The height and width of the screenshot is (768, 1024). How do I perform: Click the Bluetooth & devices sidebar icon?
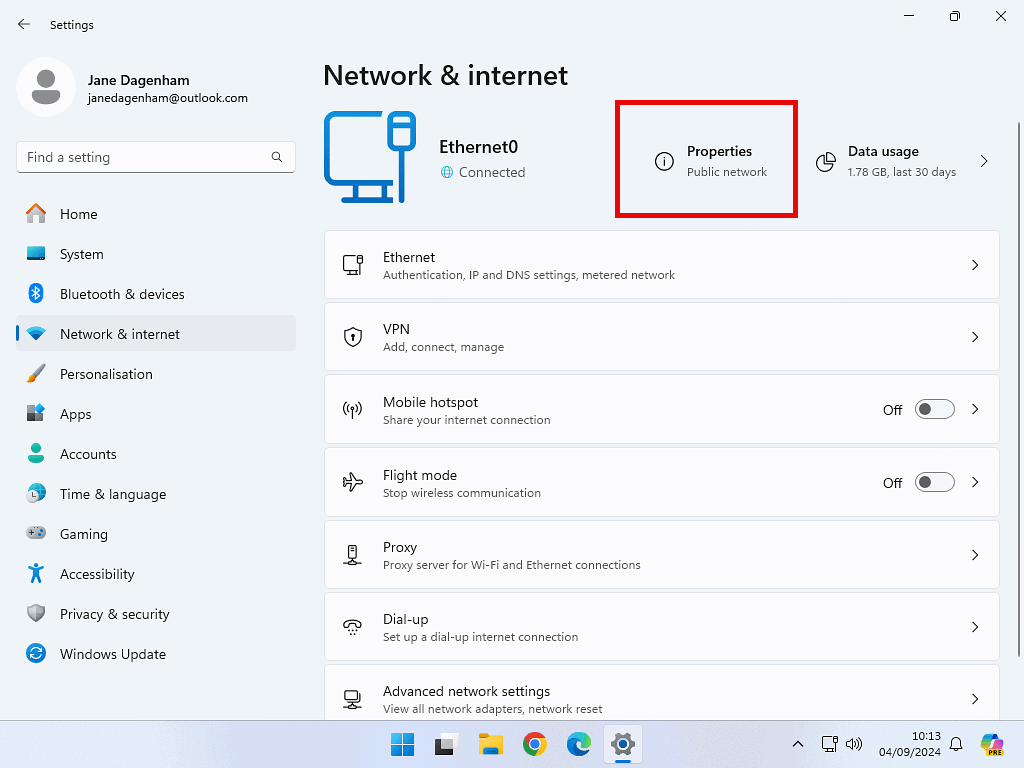coord(36,294)
